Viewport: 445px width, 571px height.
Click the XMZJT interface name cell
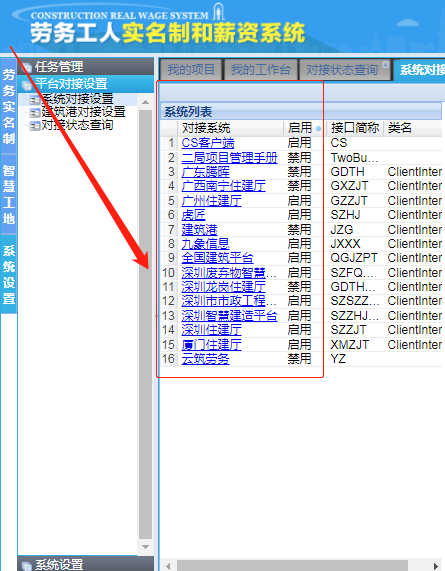[x=350, y=344]
